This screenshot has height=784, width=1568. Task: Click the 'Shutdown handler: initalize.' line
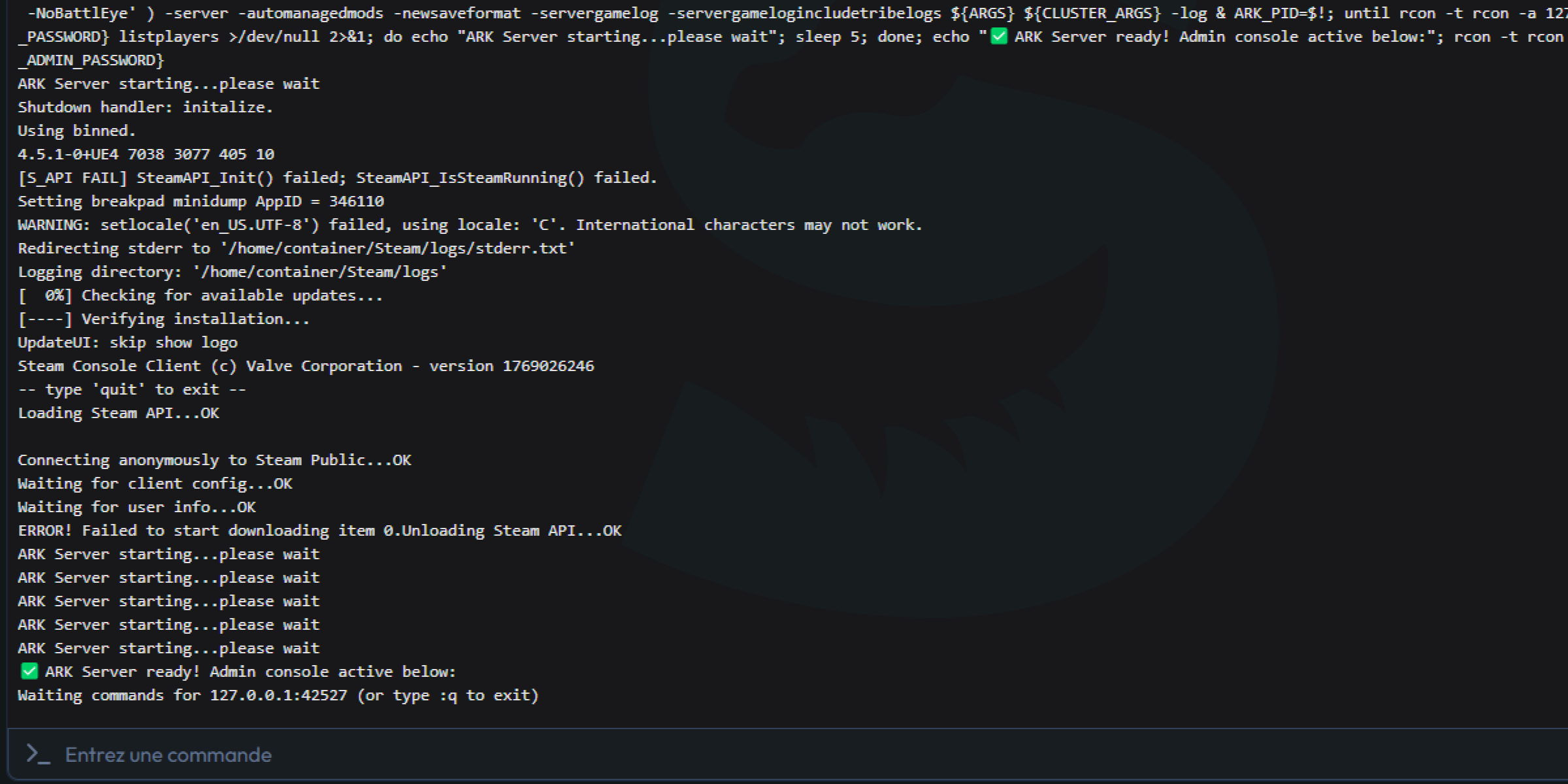pos(145,107)
